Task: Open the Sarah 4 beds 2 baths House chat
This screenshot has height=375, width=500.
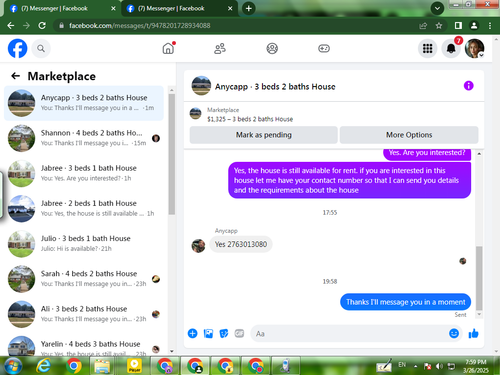Action: coord(84,279)
